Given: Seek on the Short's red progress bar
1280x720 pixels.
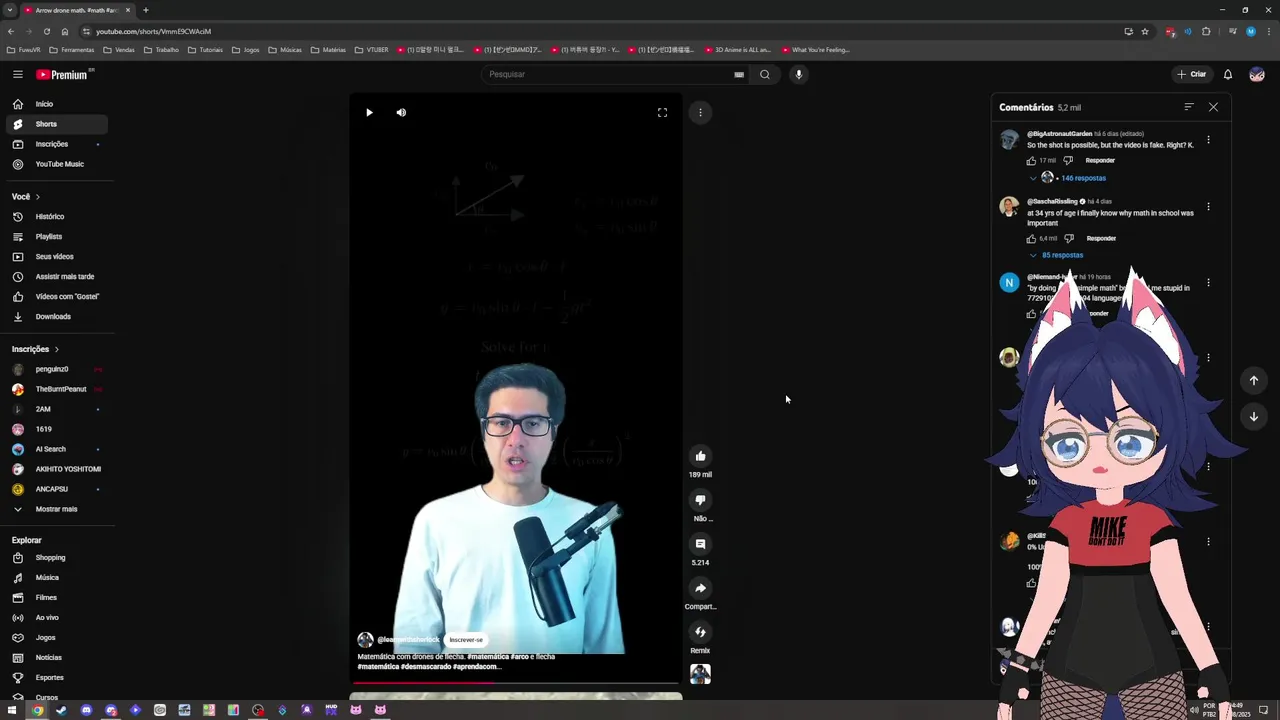Looking at the screenshot, I should tap(516, 683).
